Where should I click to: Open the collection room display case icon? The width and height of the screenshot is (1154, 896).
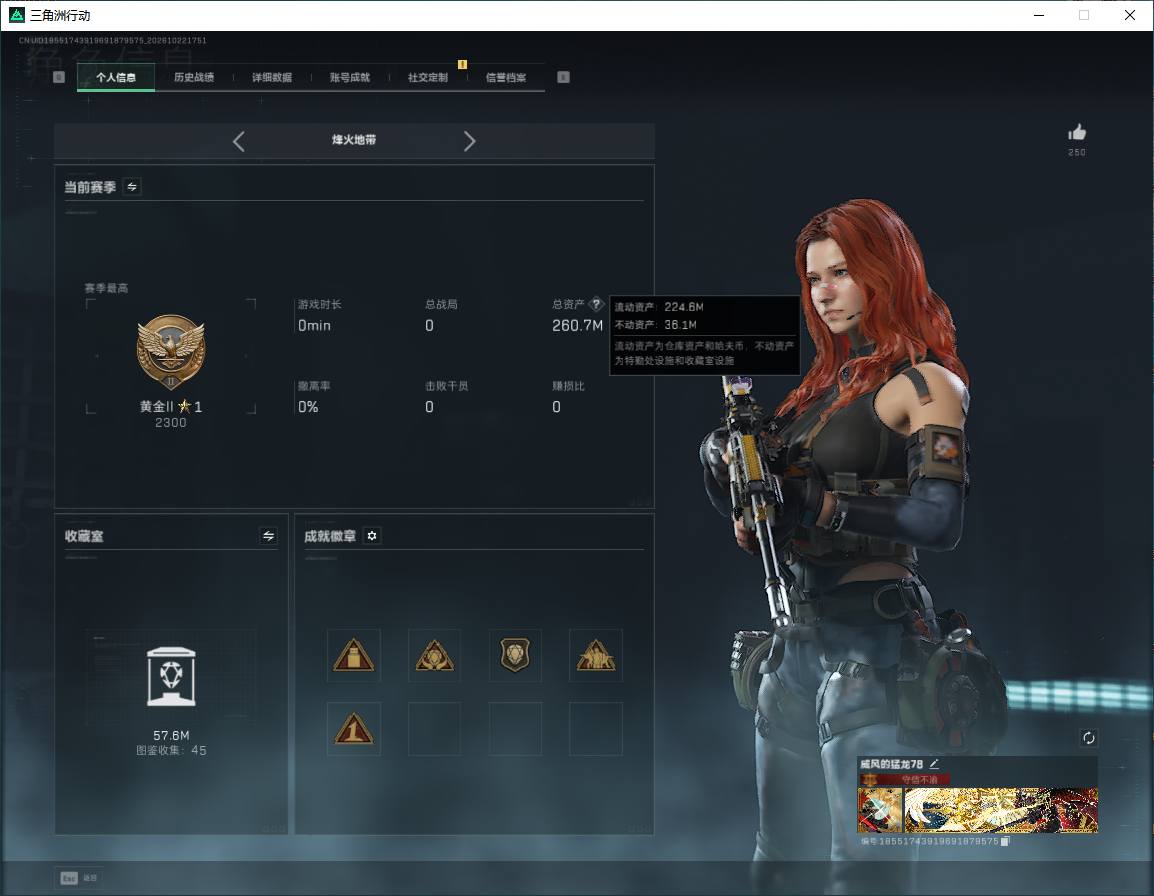171,677
